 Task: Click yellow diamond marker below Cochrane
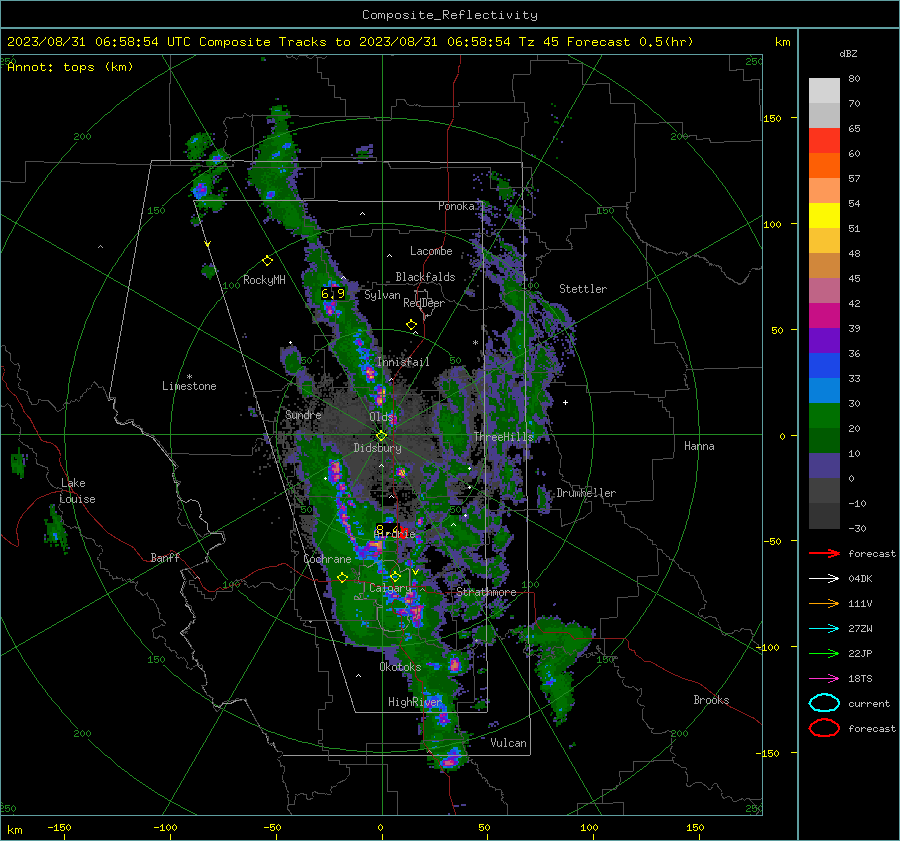click(342, 578)
